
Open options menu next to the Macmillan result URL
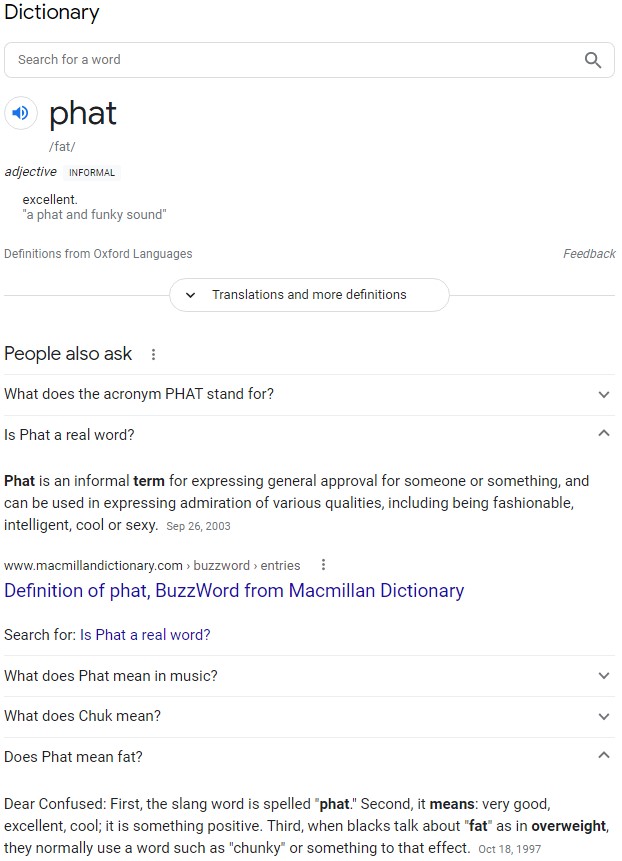pyautogui.click(x=323, y=565)
